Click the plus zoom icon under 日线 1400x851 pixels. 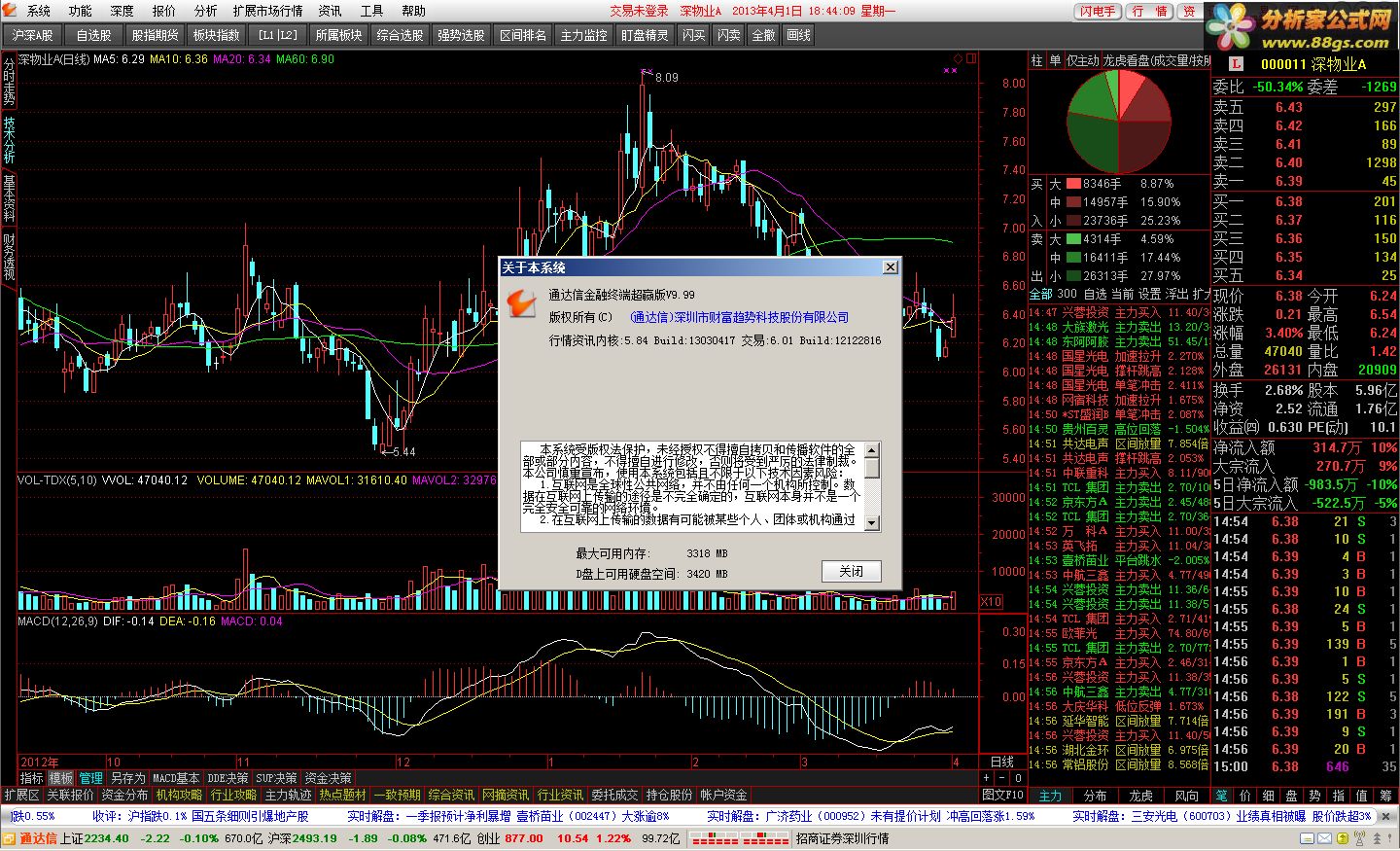pyautogui.click(x=988, y=777)
